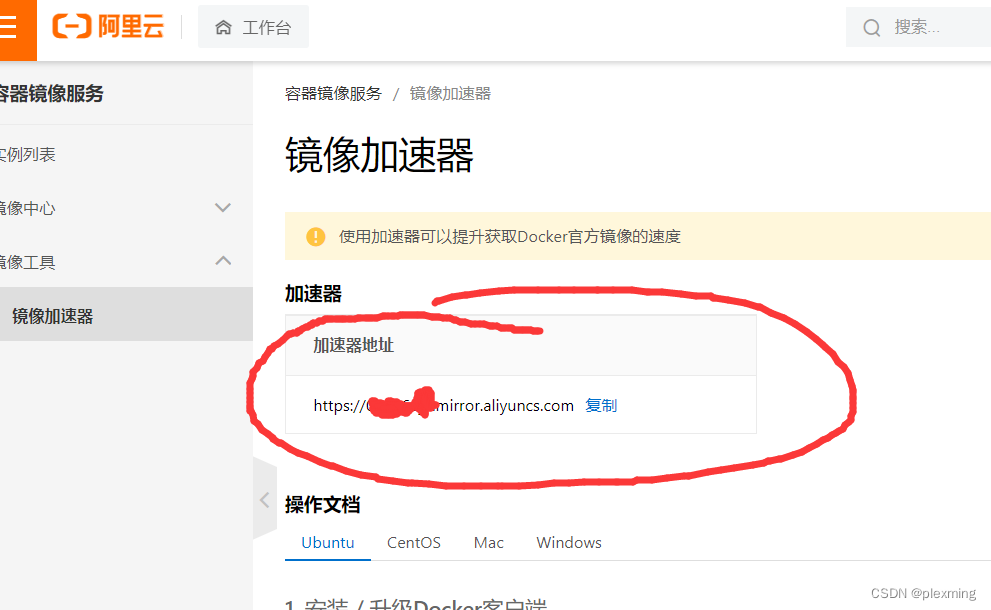991x610 pixels.
Task: Collapse the 镜像工具 sidebar chevron
Action: coord(222,260)
